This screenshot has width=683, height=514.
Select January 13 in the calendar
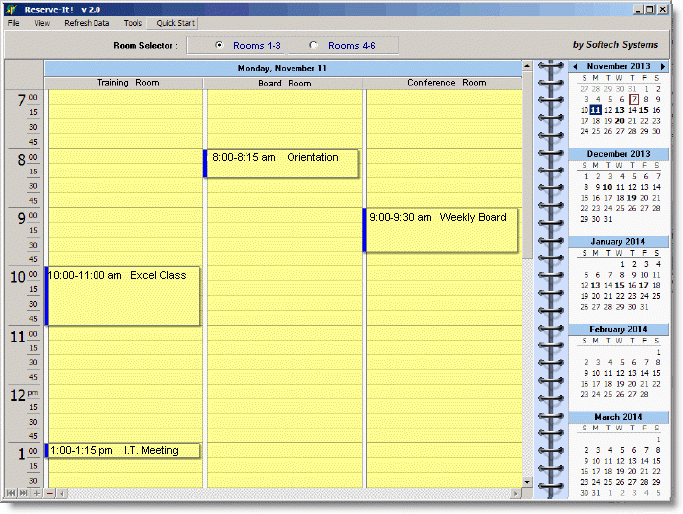(595, 285)
